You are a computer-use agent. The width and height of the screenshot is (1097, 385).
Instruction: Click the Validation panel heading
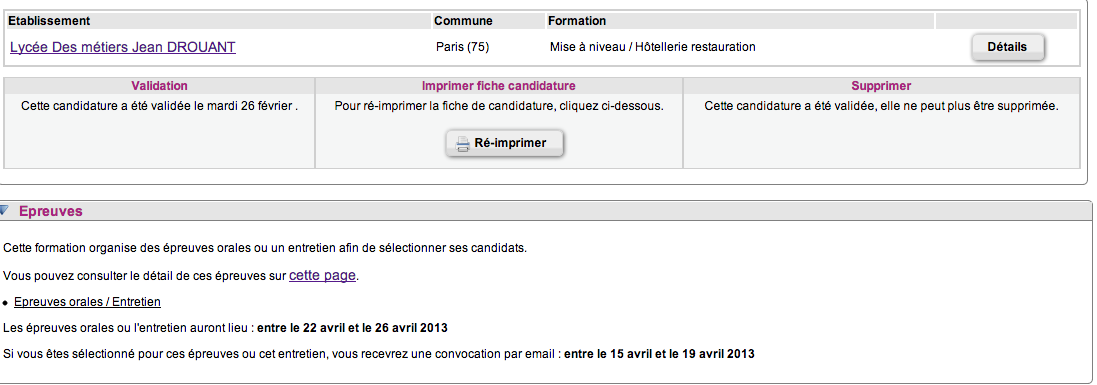160,86
